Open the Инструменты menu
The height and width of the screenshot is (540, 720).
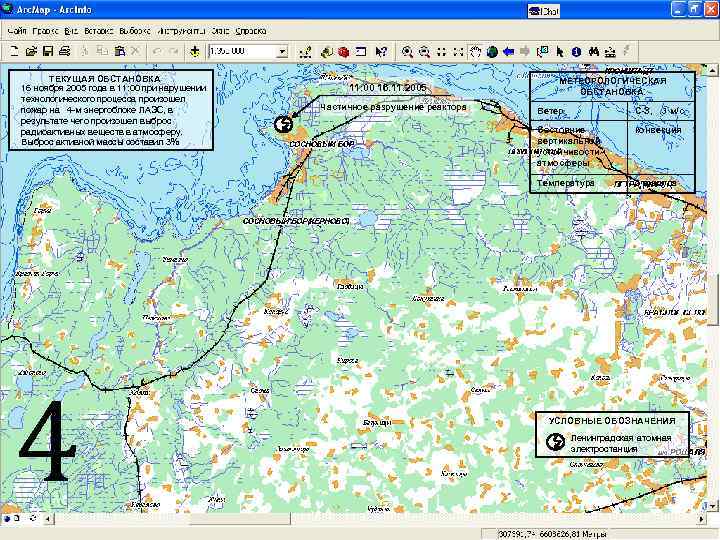point(181,31)
